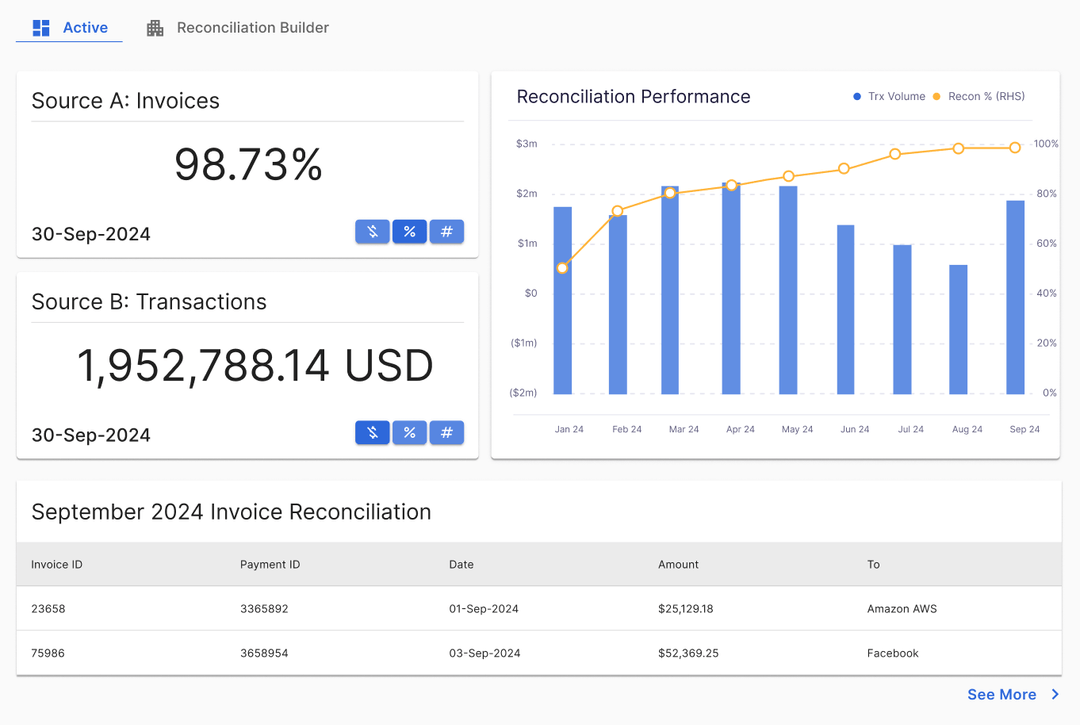
Task: Display Source B transaction count
Action: pyautogui.click(x=446, y=434)
